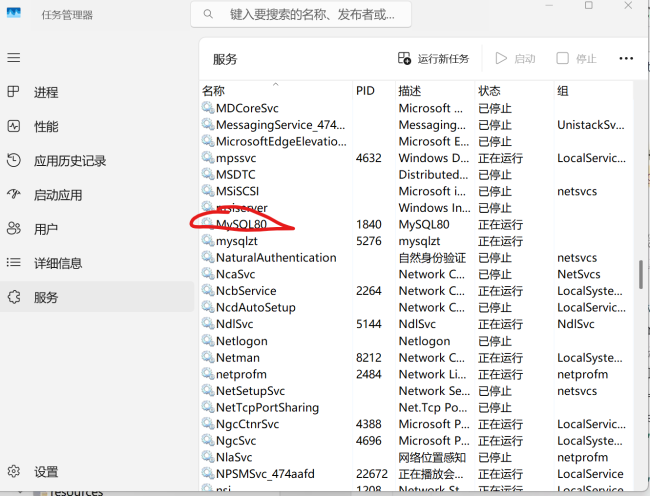
Task: Select the mpssvc service row
Action: (x=416, y=158)
